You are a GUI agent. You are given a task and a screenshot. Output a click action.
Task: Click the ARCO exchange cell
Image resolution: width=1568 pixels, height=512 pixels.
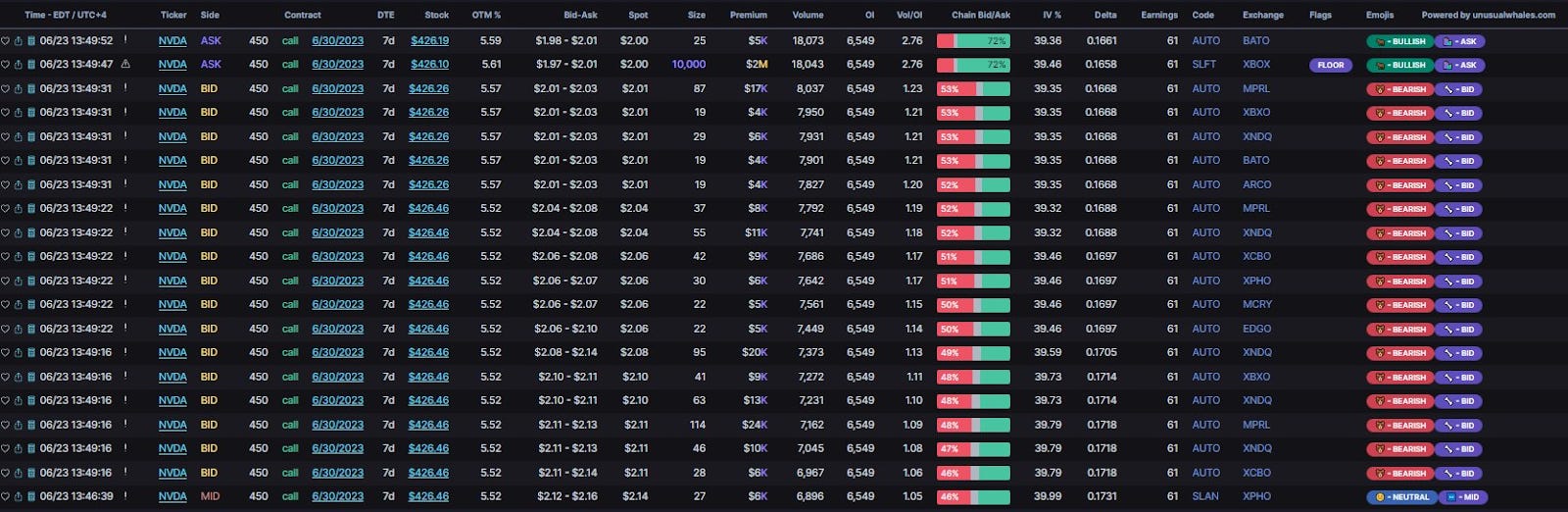click(1257, 185)
